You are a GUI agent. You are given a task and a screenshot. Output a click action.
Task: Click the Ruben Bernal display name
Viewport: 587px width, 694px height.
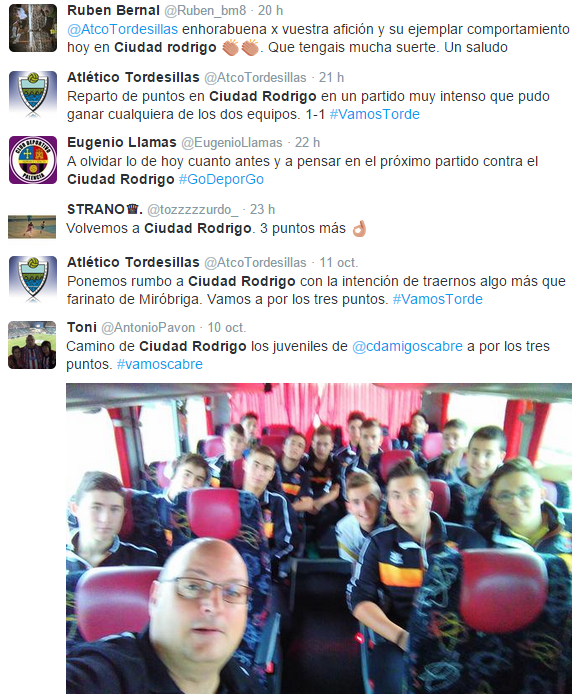[x=113, y=10]
